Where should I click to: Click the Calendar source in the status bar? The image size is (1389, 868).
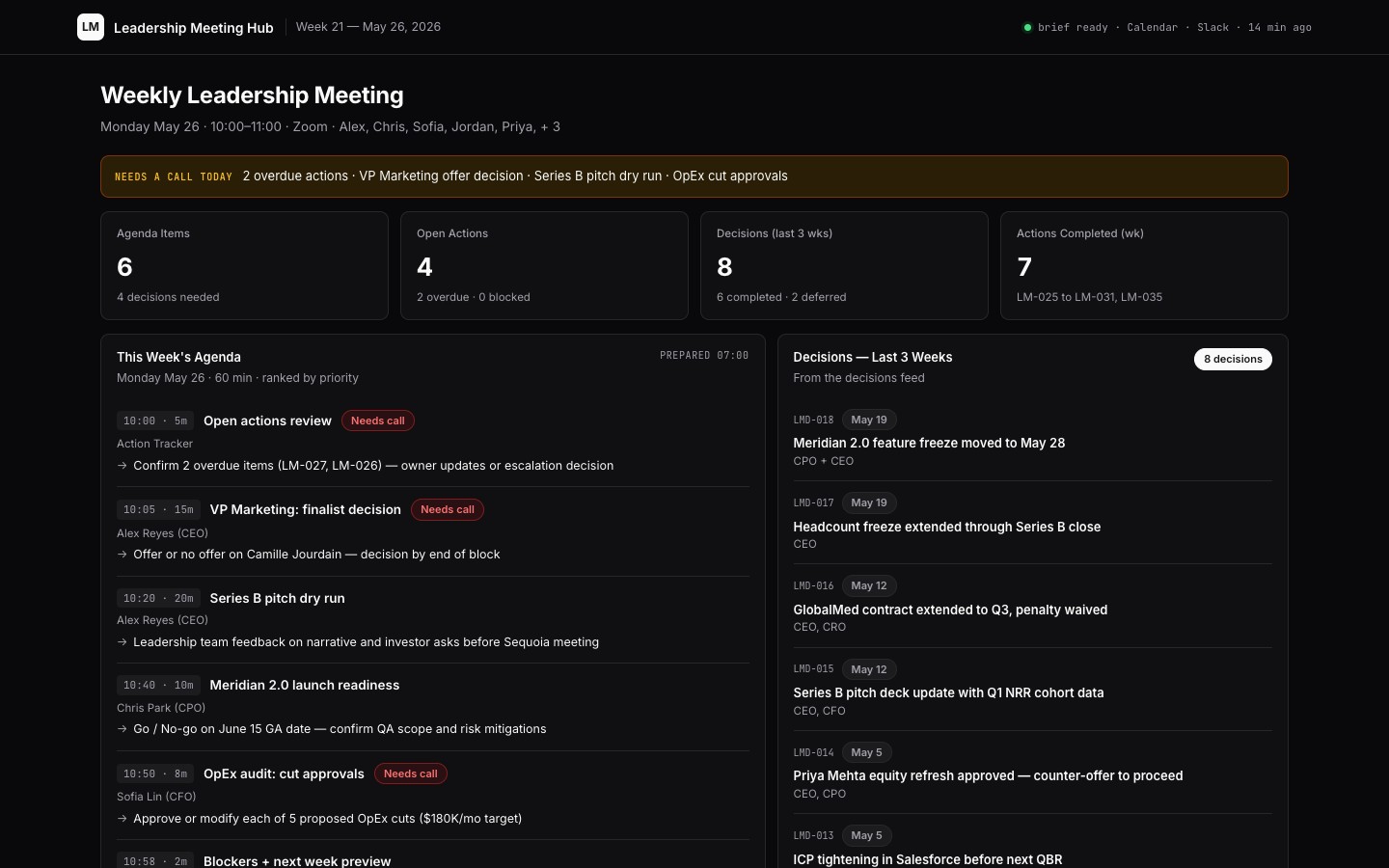point(1152,27)
